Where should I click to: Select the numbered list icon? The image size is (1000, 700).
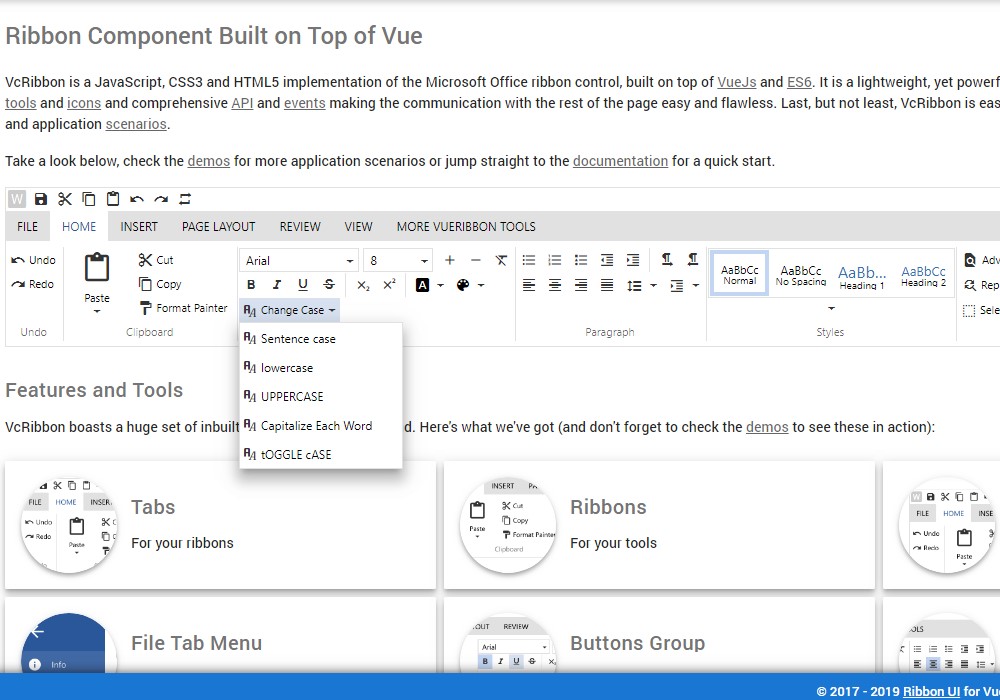click(555, 260)
